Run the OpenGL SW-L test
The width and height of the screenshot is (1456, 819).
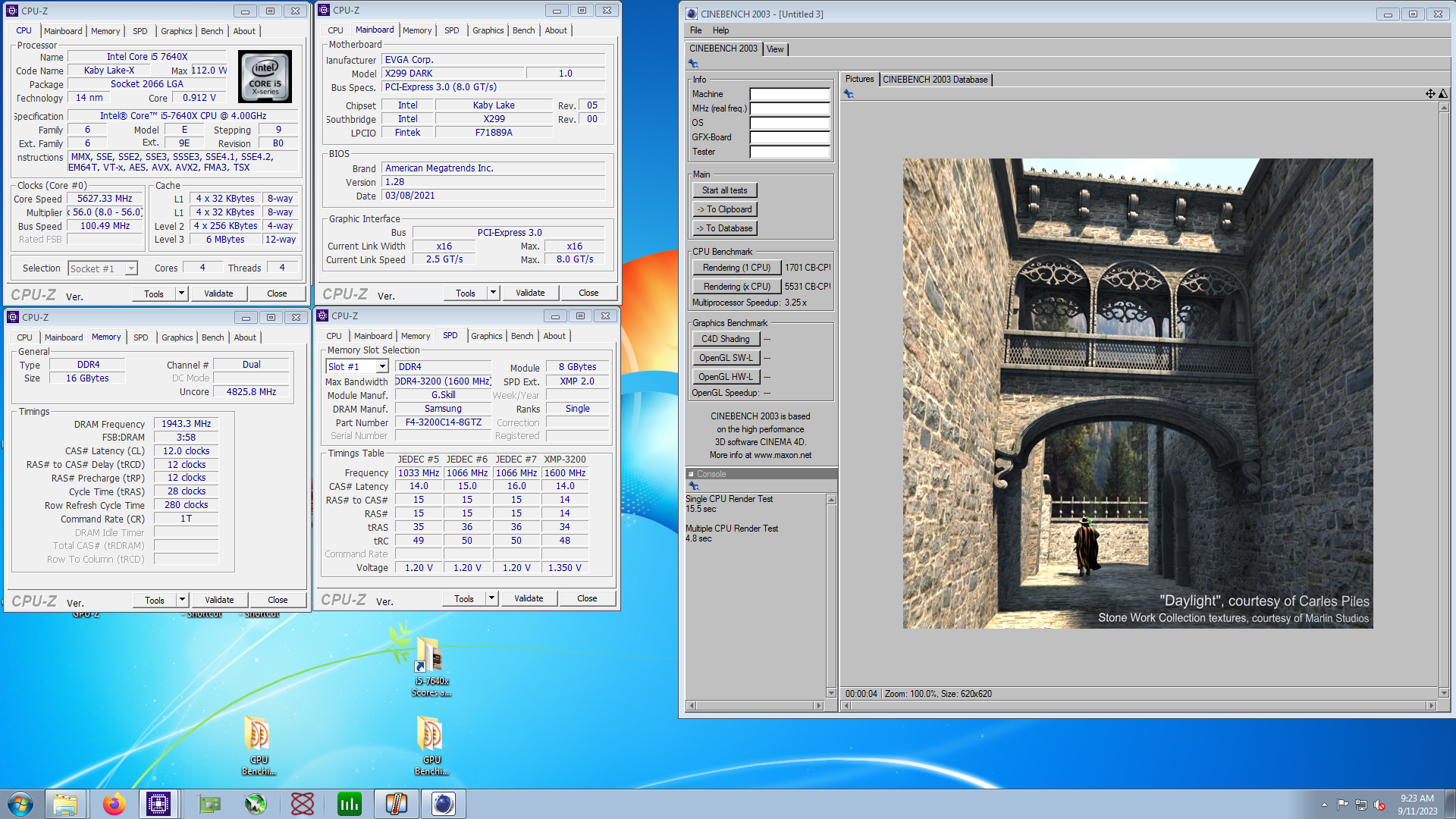click(725, 358)
